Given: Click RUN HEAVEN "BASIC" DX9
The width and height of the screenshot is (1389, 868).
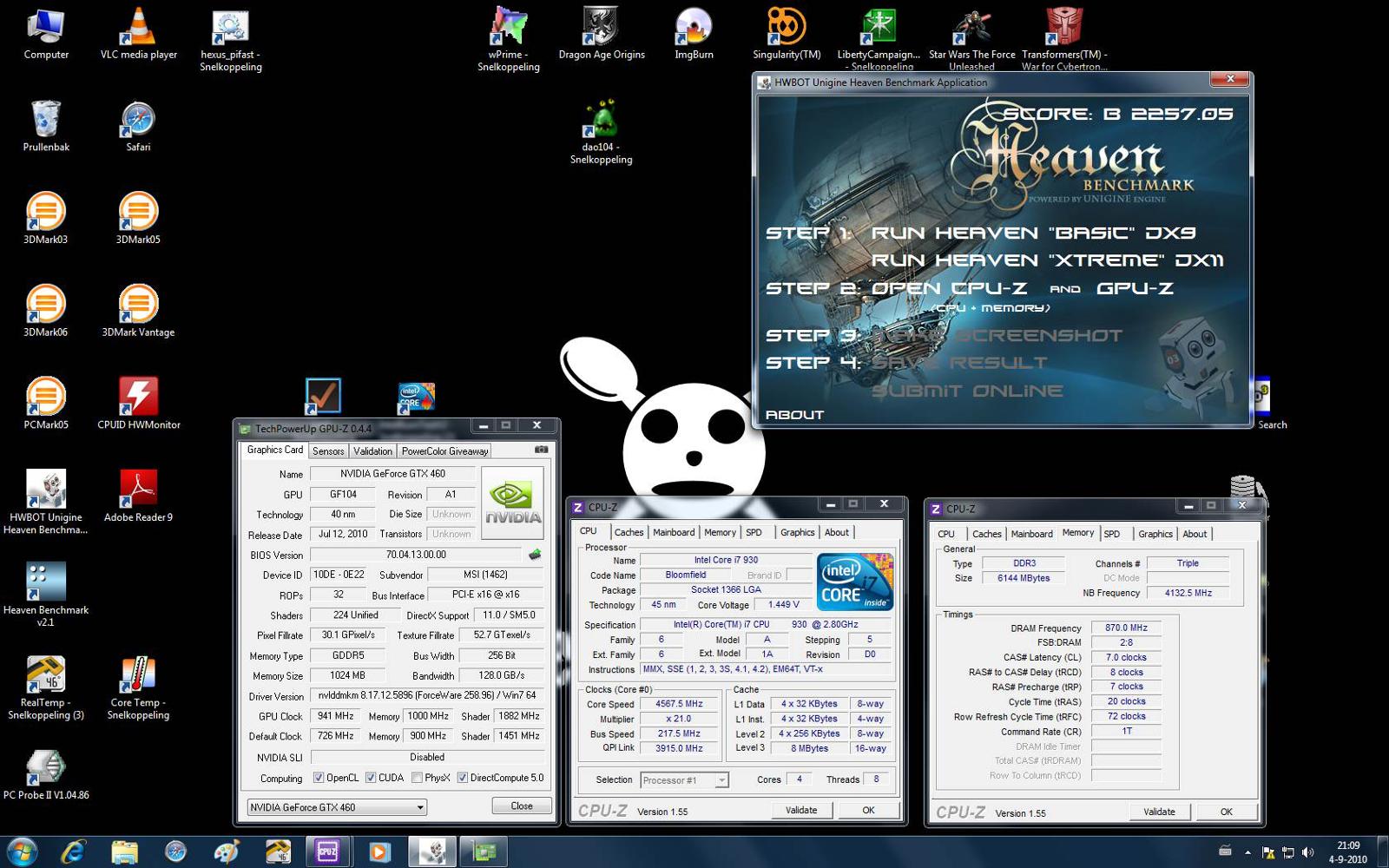Looking at the screenshot, I should click(1033, 233).
